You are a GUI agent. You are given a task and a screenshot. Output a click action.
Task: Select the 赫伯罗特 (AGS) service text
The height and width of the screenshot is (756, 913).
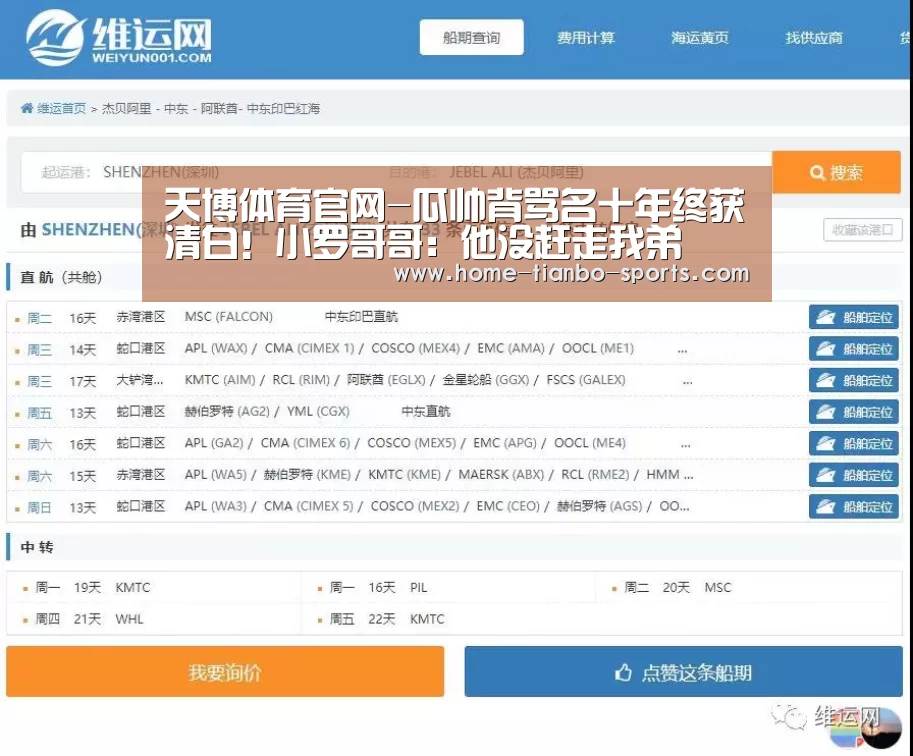pyautogui.click(x=600, y=506)
